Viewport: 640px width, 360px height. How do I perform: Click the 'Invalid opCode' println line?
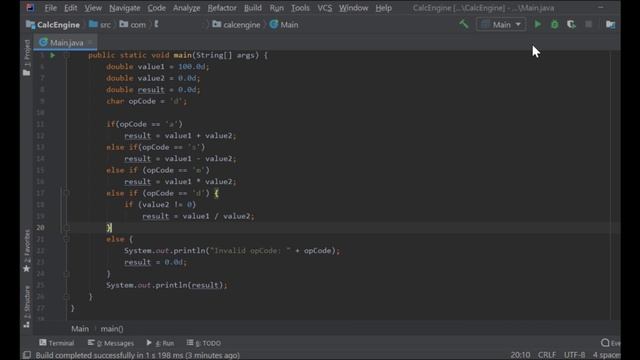[232, 251]
